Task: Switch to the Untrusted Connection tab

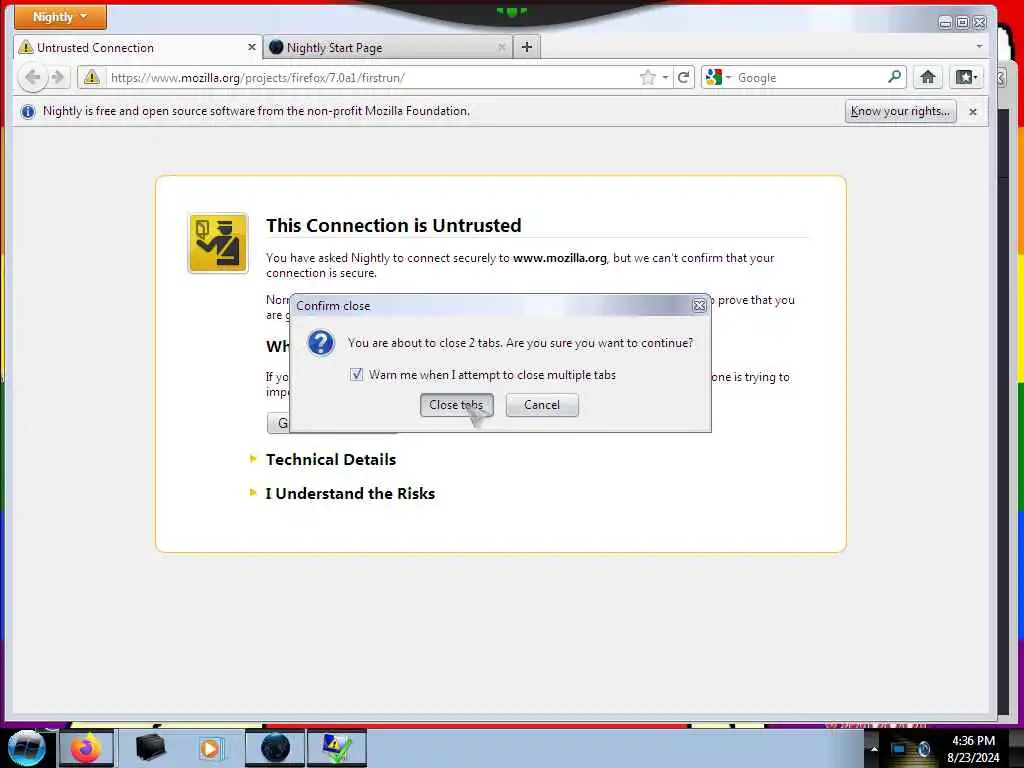Action: [x=138, y=47]
